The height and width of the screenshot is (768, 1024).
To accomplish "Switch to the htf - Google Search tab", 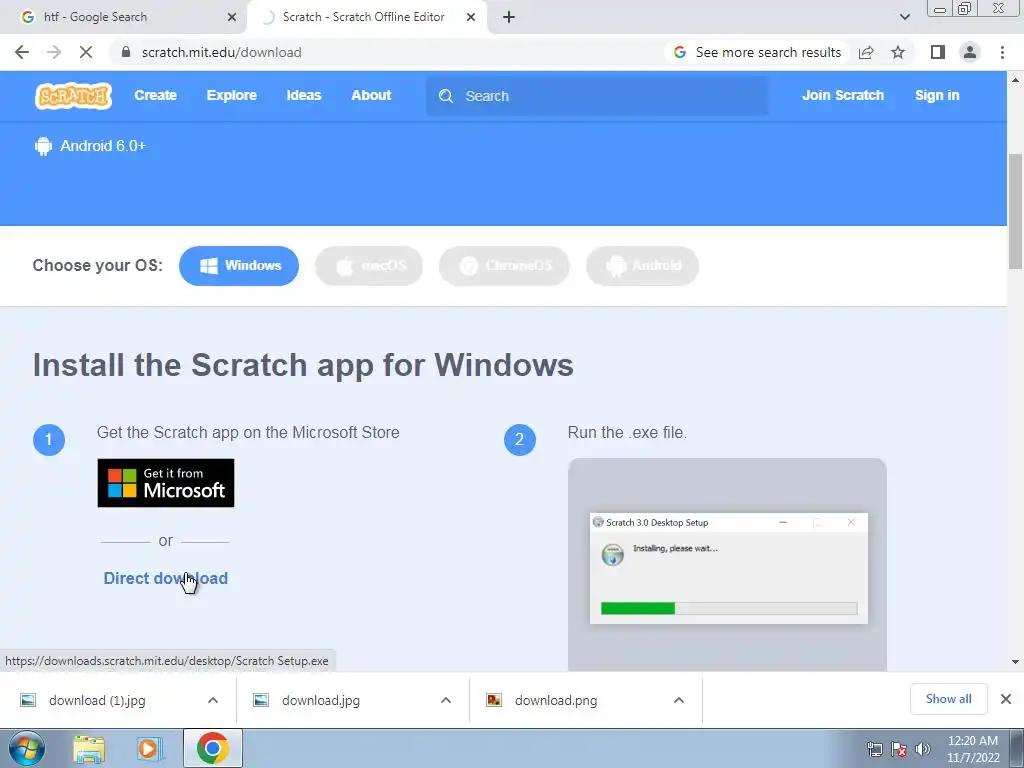I will pos(124,17).
